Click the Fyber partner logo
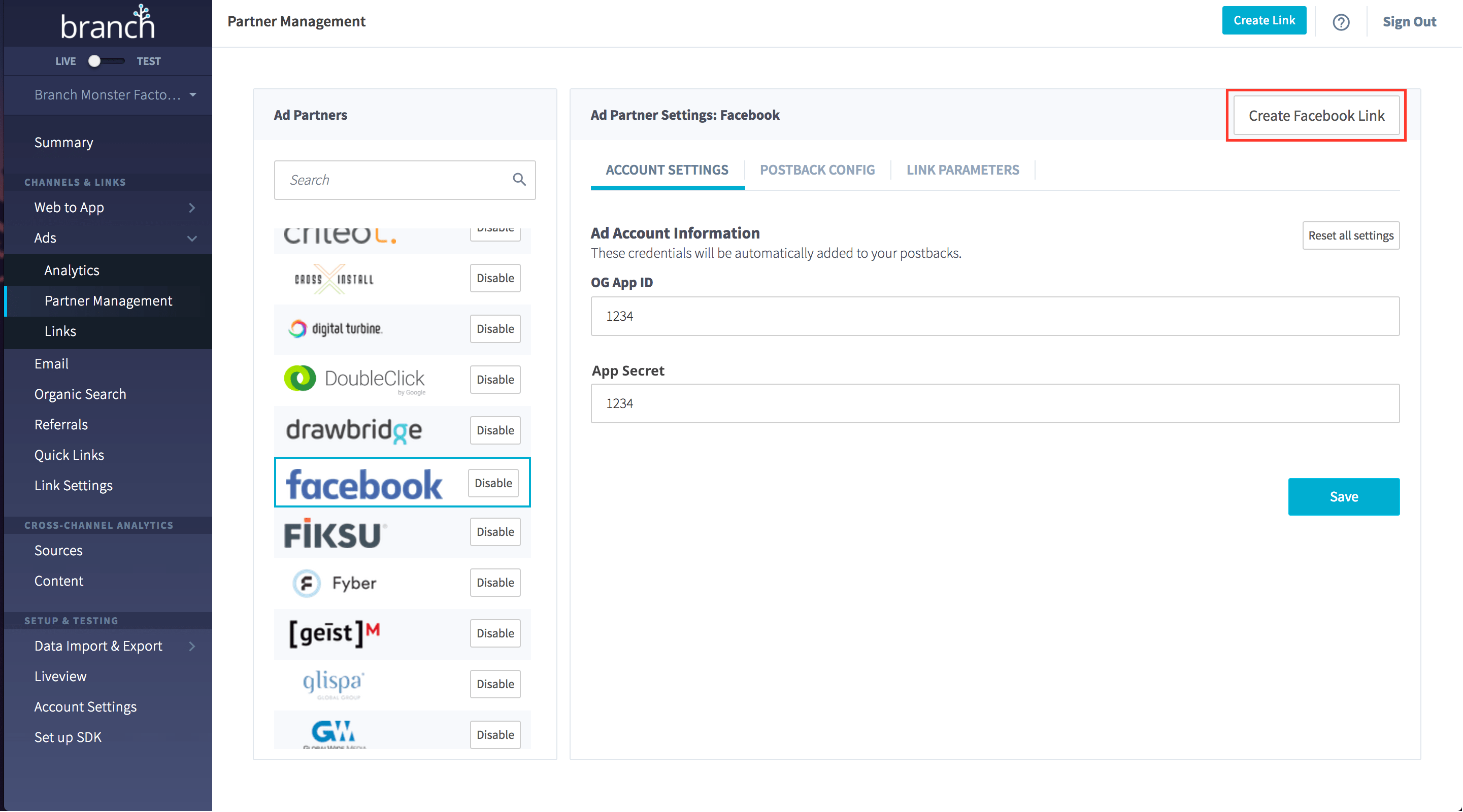The image size is (1463, 812). pyautogui.click(x=335, y=583)
